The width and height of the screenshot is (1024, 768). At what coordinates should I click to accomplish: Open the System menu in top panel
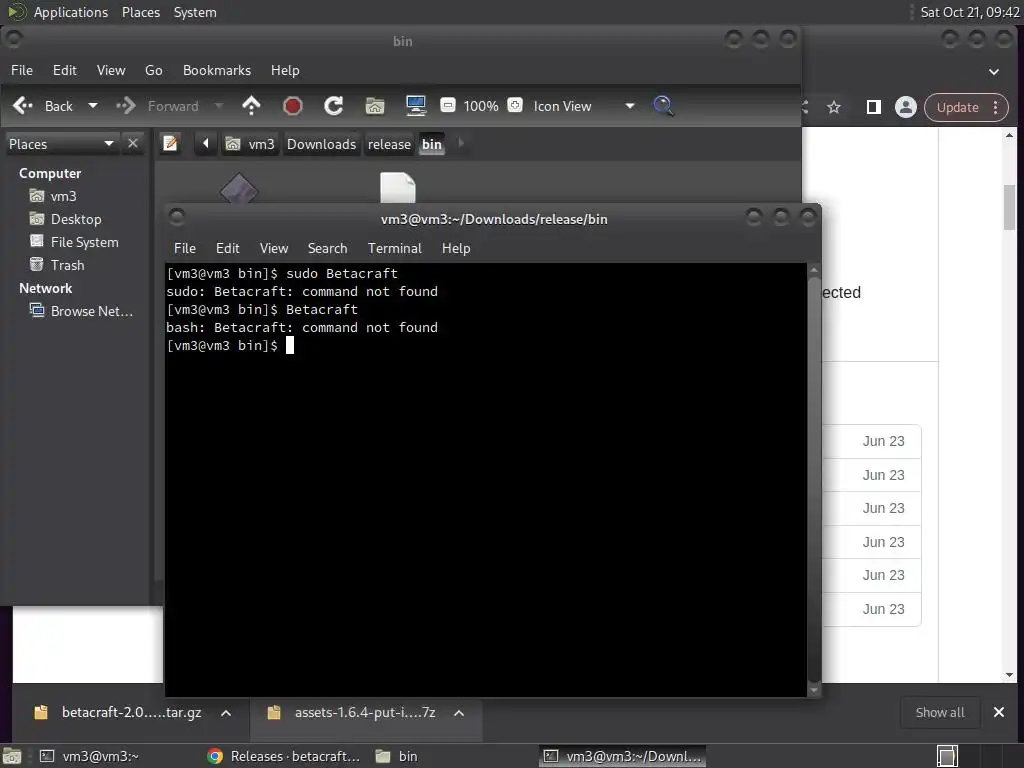195,12
